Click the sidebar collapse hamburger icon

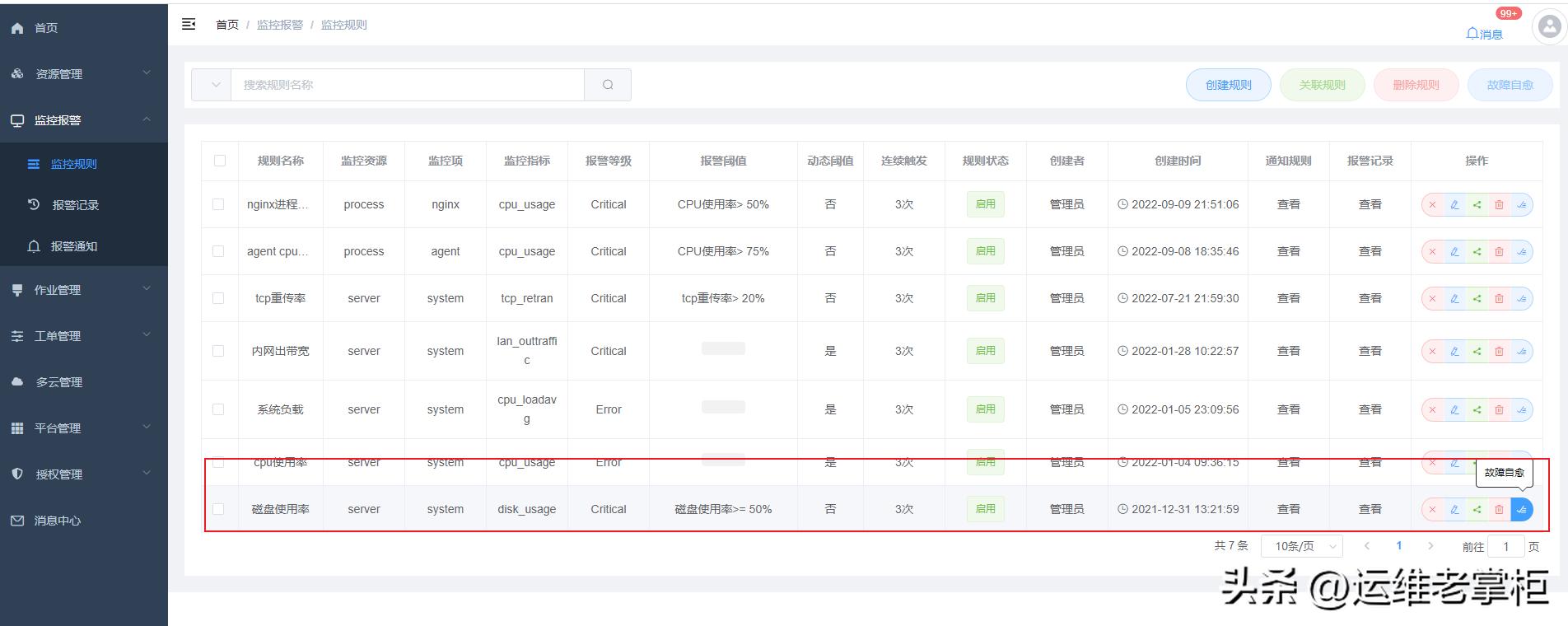[189, 24]
